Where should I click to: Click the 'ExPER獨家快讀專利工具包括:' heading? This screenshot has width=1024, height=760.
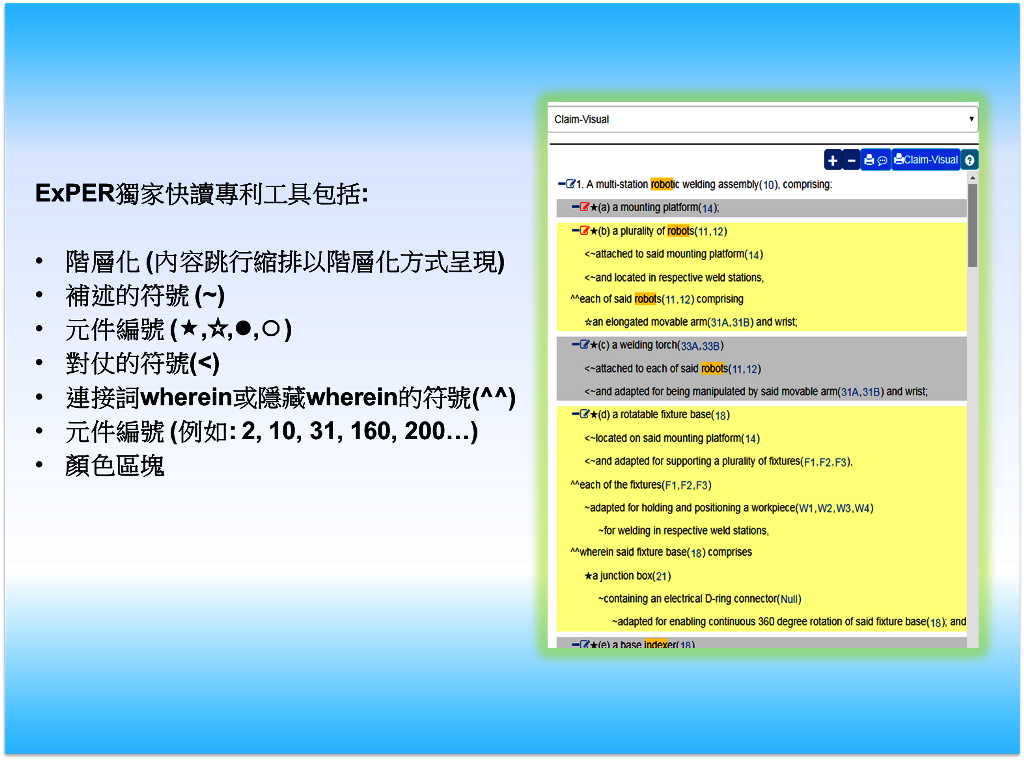[202, 194]
